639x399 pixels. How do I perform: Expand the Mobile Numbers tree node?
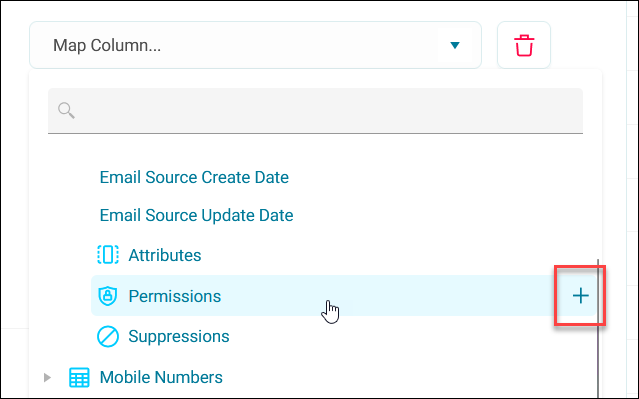point(47,377)
